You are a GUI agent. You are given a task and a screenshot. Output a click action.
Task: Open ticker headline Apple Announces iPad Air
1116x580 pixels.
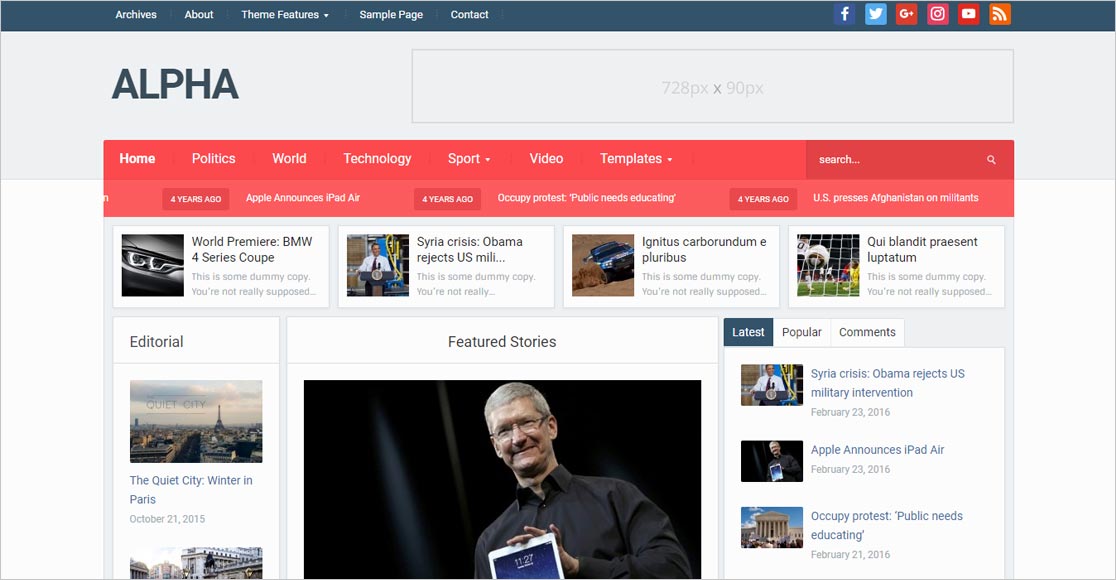tap(302, 198)
